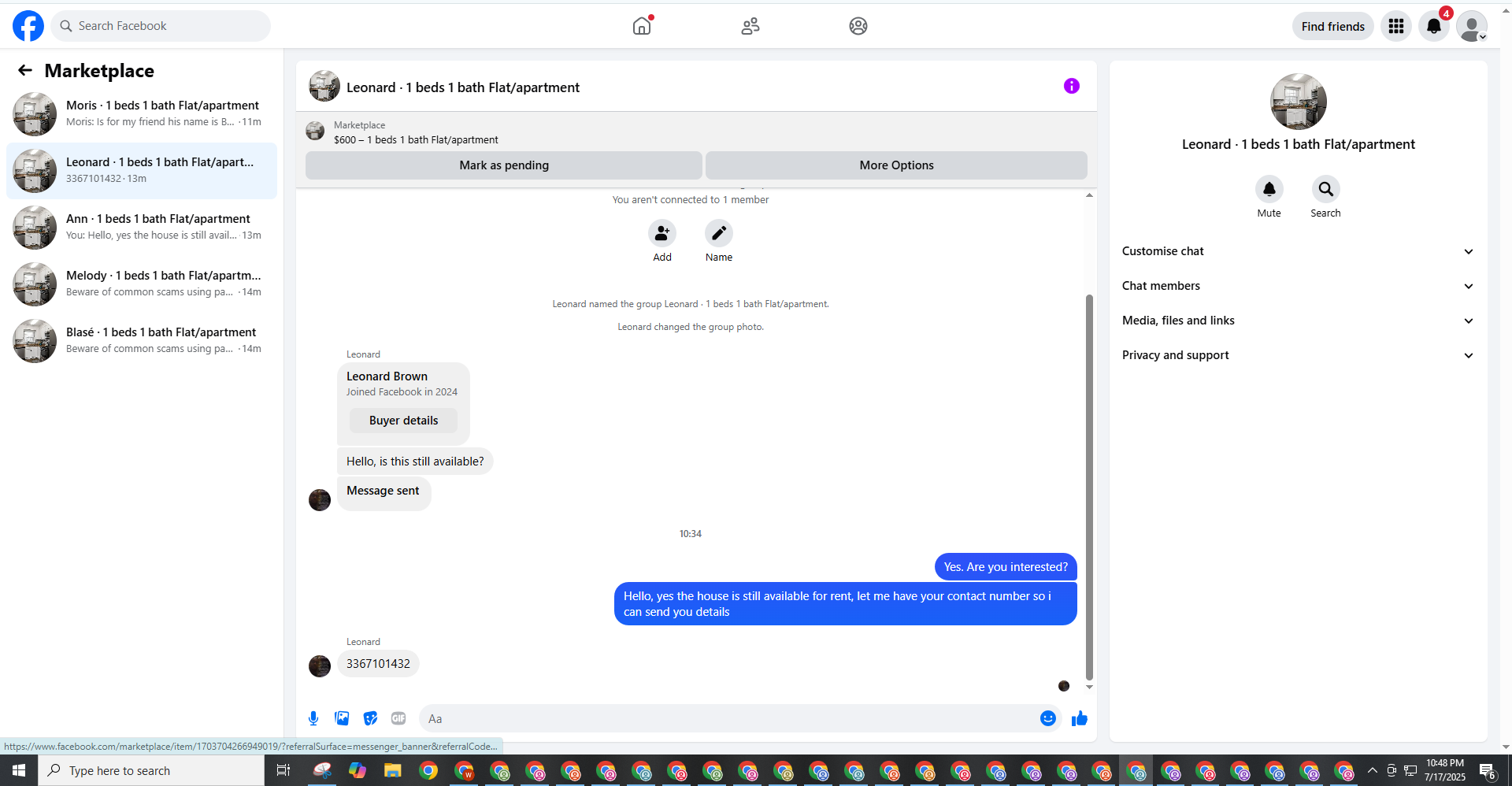
Task: Click the conversation title in chat header
Action: click(x=463, y=87)
